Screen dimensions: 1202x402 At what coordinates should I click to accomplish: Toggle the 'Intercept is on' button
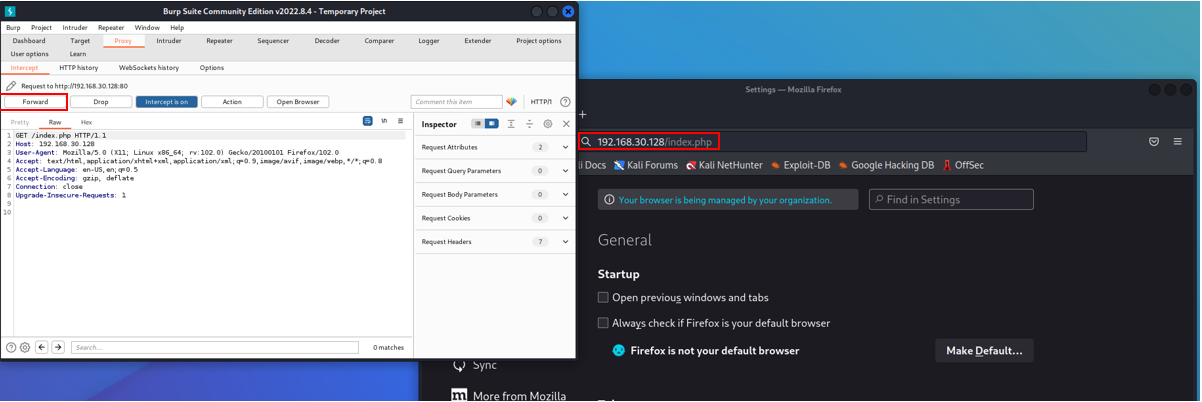click(x=166, y=102)
